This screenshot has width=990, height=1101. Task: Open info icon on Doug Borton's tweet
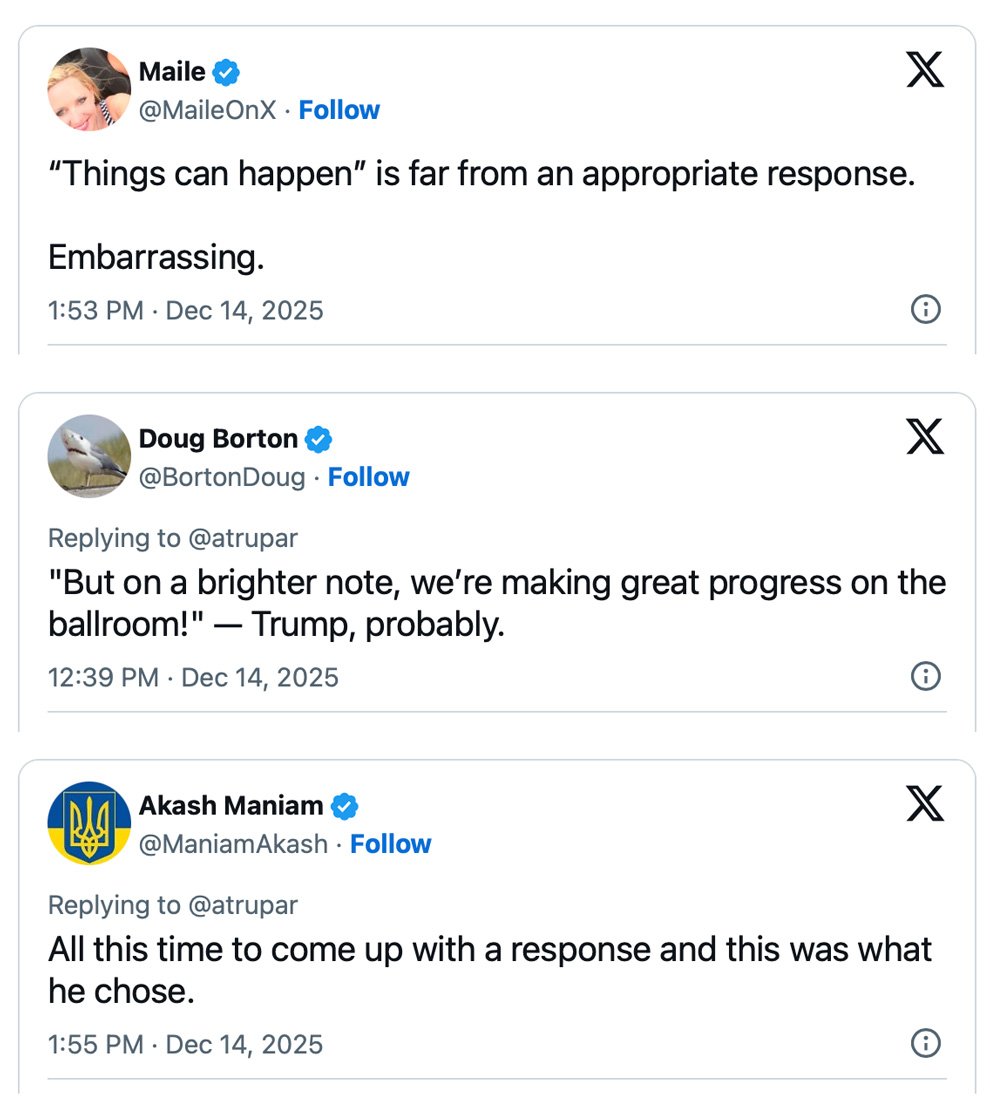[926, 677]
